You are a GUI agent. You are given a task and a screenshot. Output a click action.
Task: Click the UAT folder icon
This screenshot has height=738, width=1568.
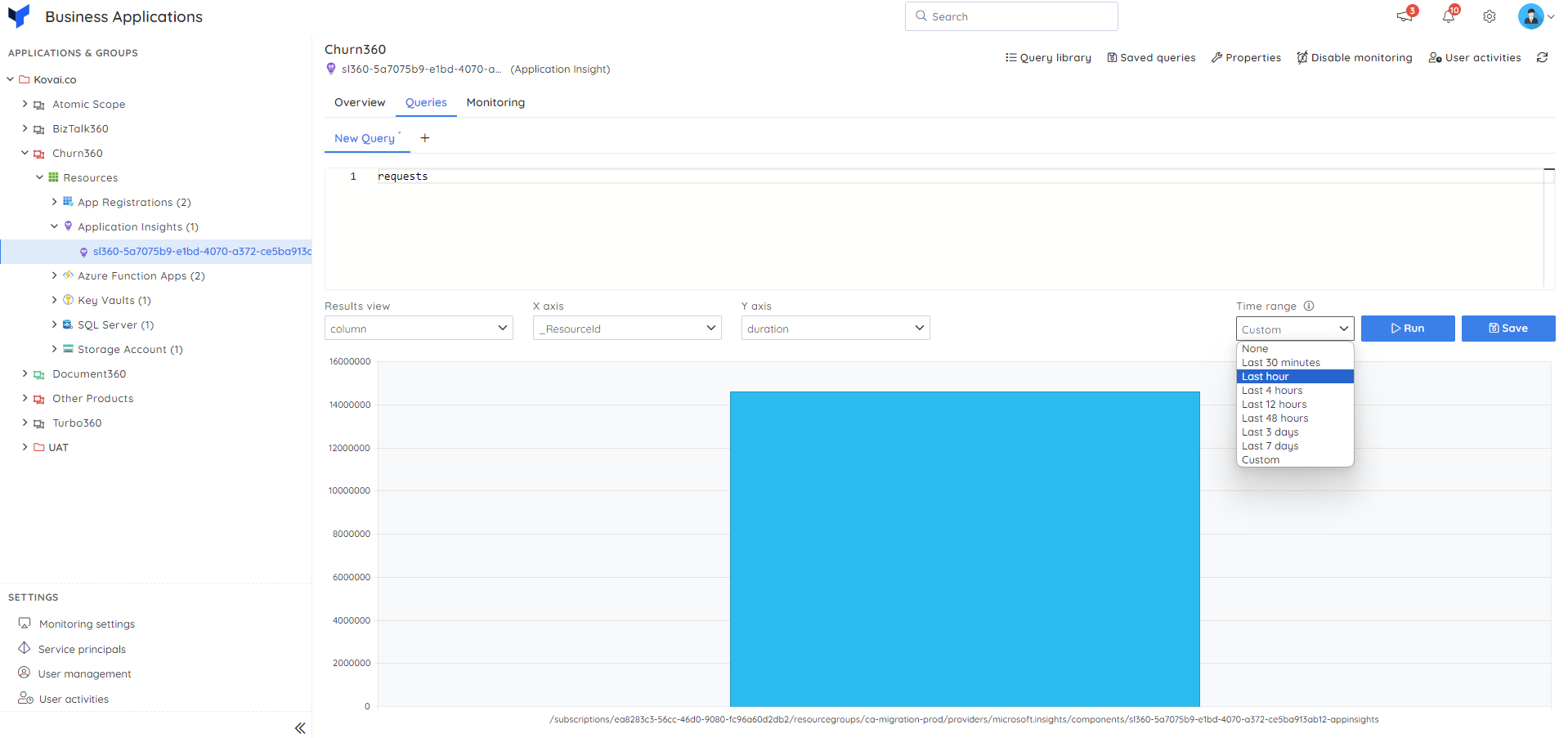39,447
